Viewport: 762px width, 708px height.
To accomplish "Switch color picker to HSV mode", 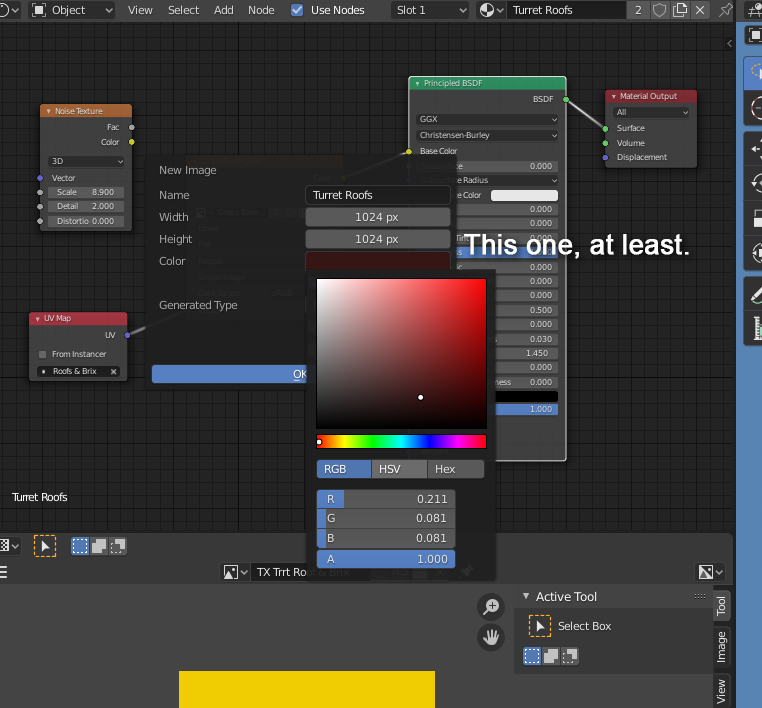I will click(x=399, y=469).
